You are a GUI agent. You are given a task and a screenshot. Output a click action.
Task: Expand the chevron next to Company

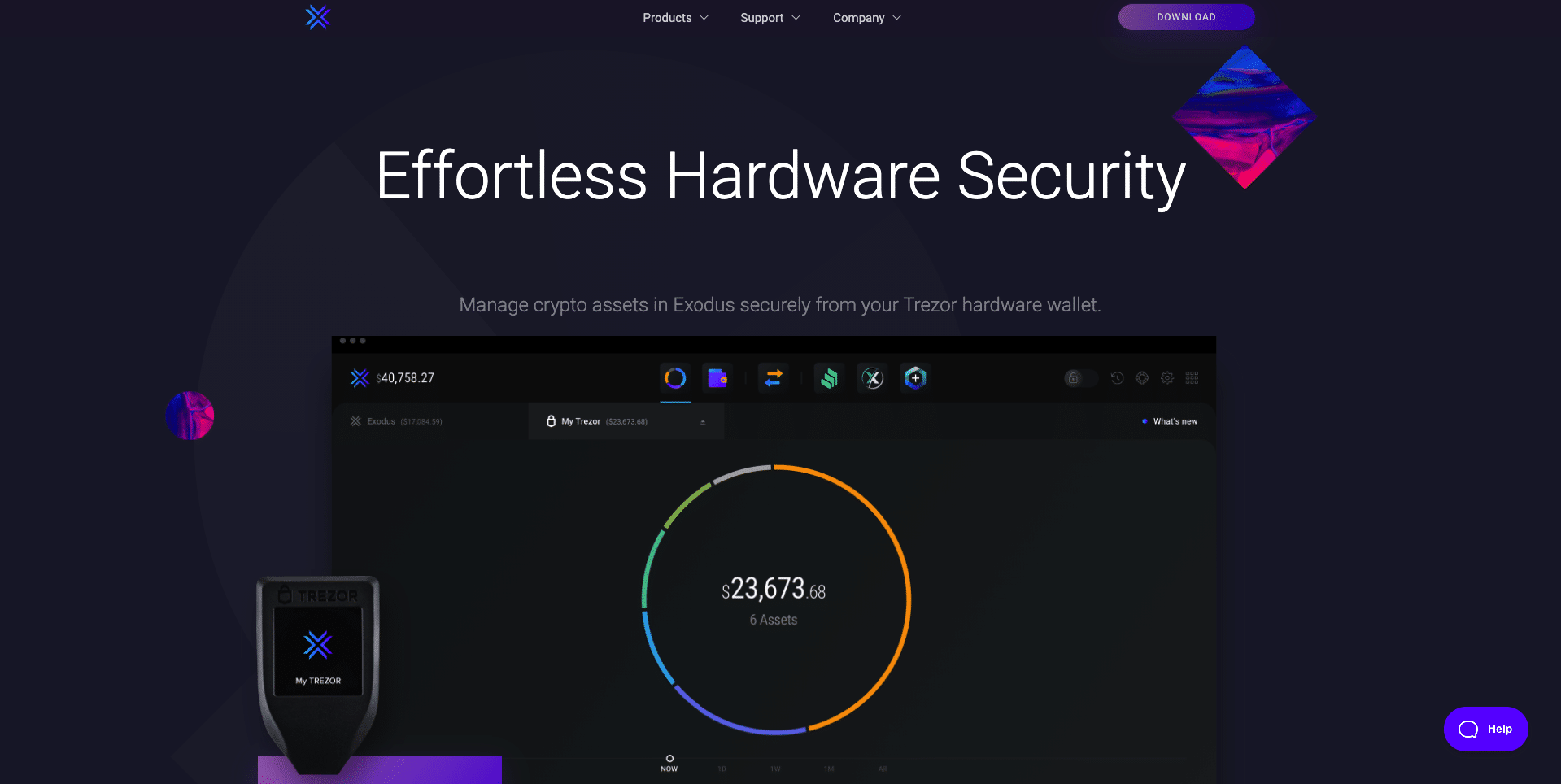click(x=897, y=18)
